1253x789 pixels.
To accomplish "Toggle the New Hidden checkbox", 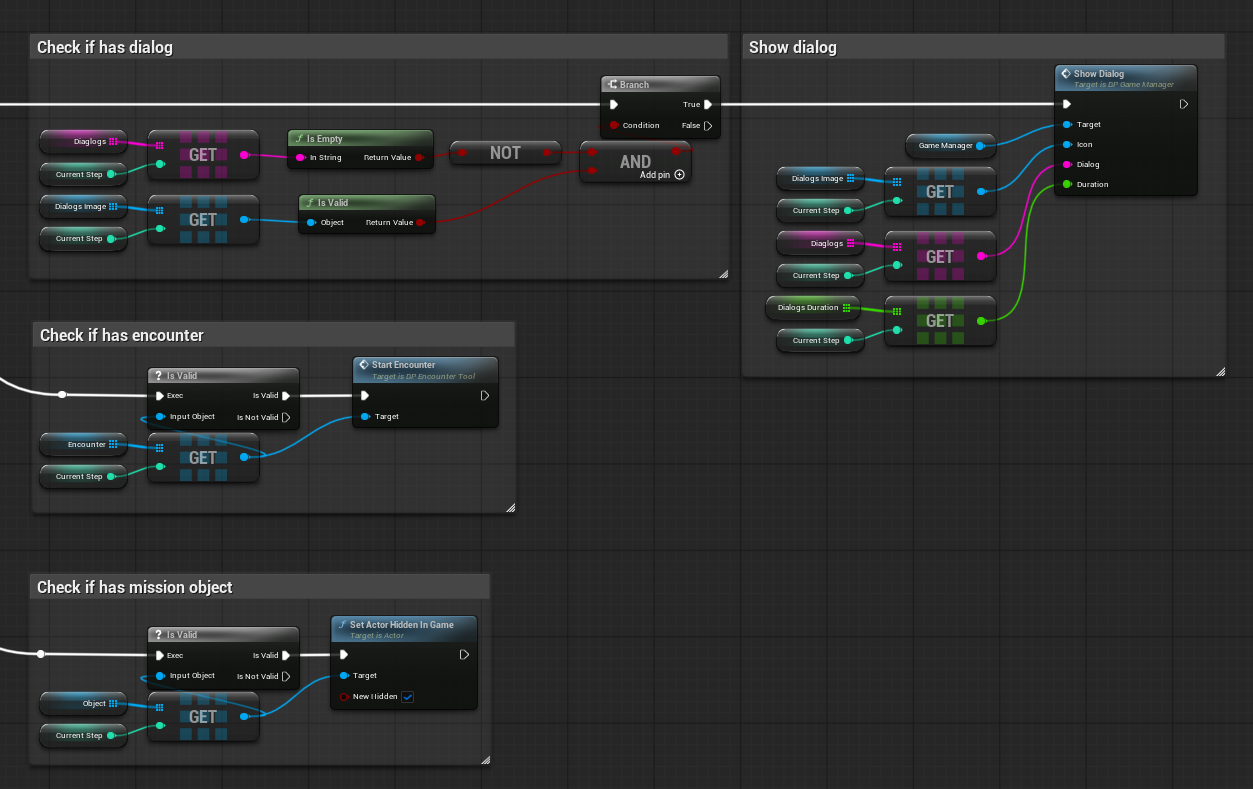I will [408, 696].
